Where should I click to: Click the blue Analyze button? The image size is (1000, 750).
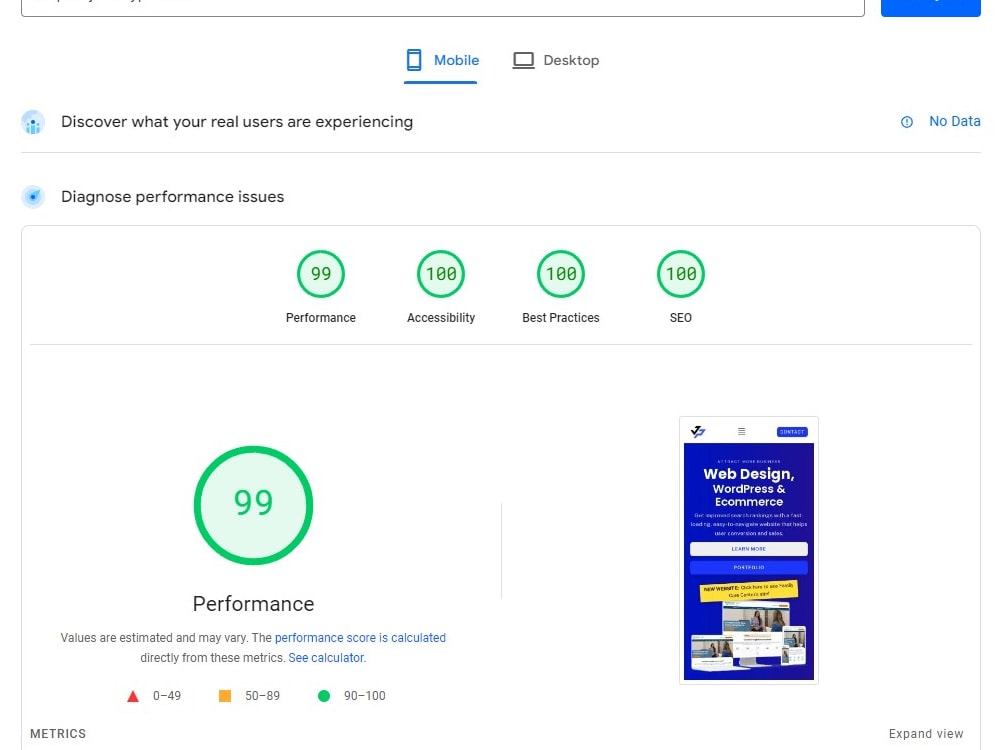[x=930, y=8]
